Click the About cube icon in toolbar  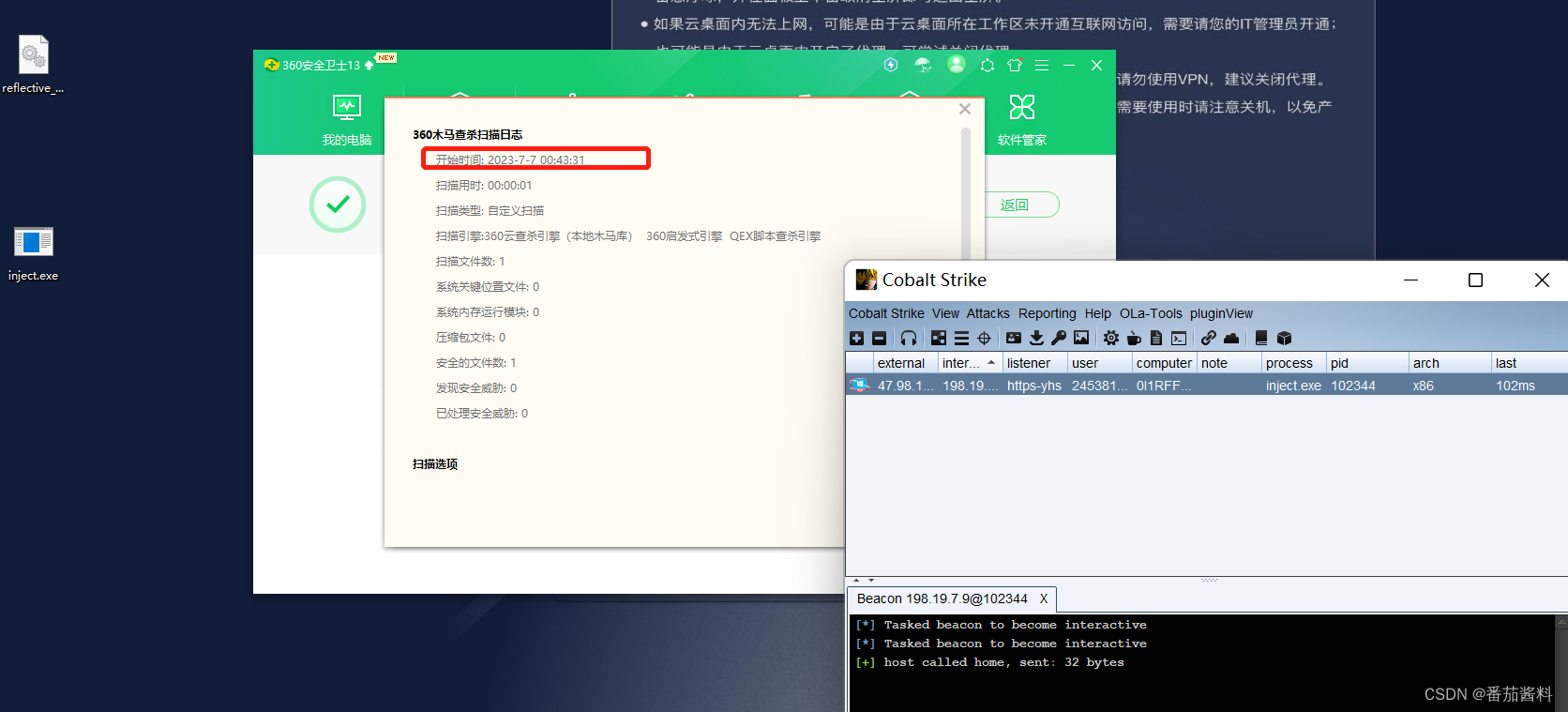pos(1285,338)
